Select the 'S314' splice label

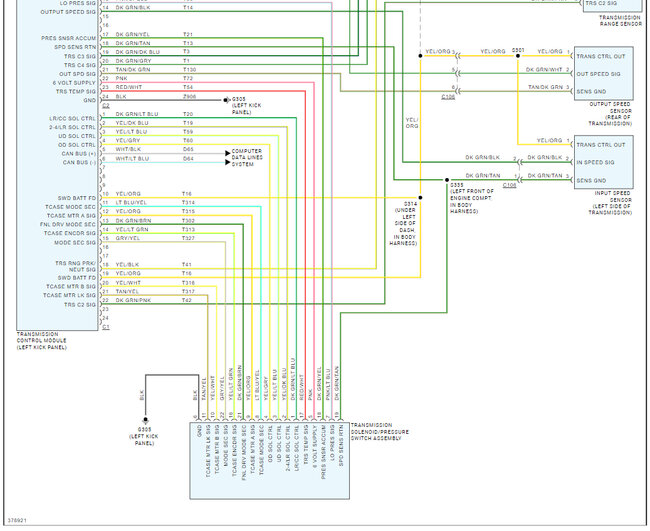point(410,204)
